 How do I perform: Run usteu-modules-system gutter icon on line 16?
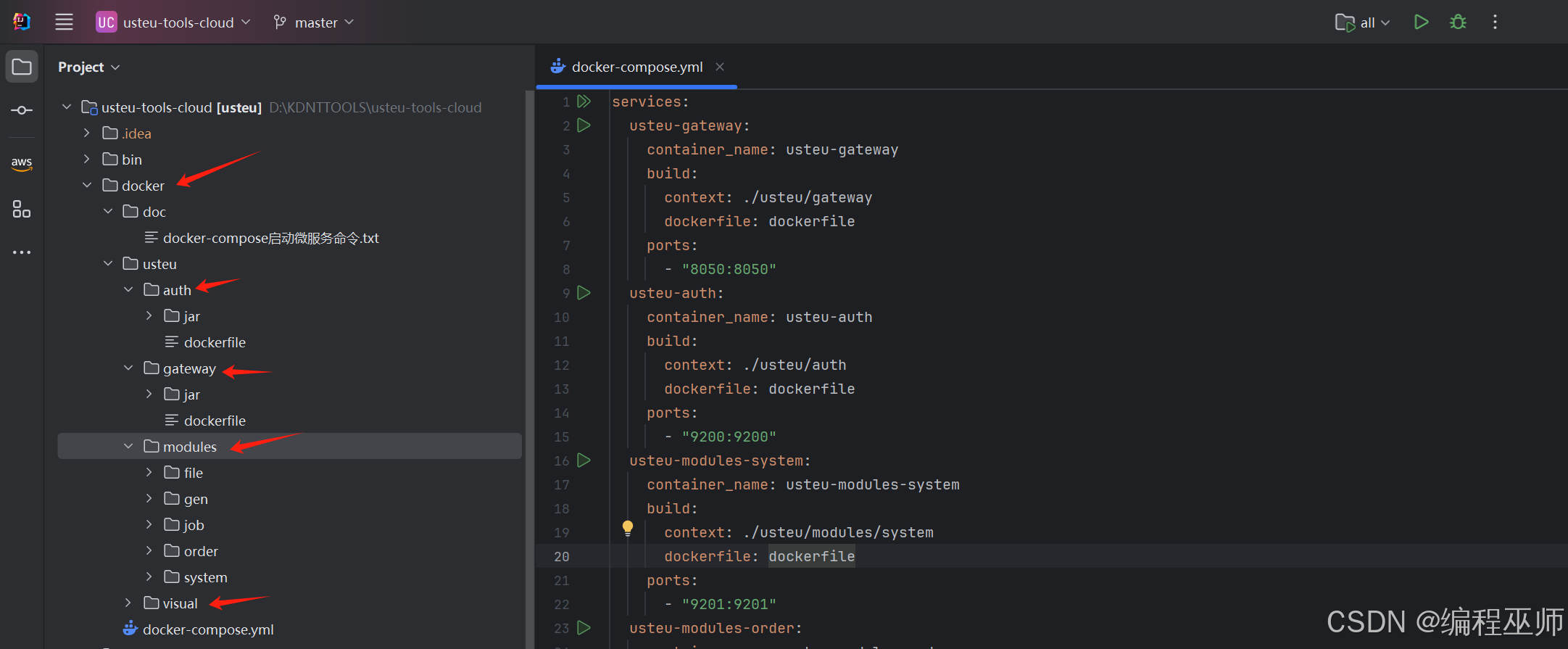tap(584, 460)
